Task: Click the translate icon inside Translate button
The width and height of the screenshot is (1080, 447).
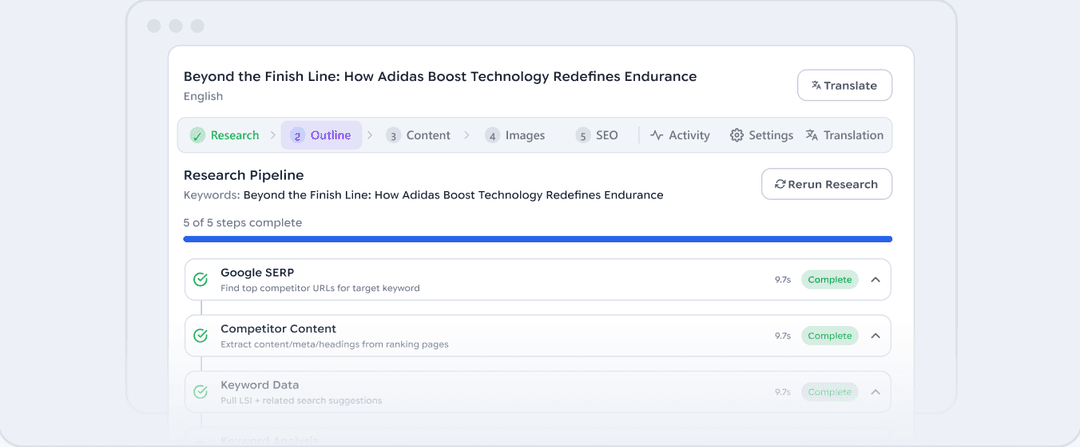Action: click(x=816, y=85)
